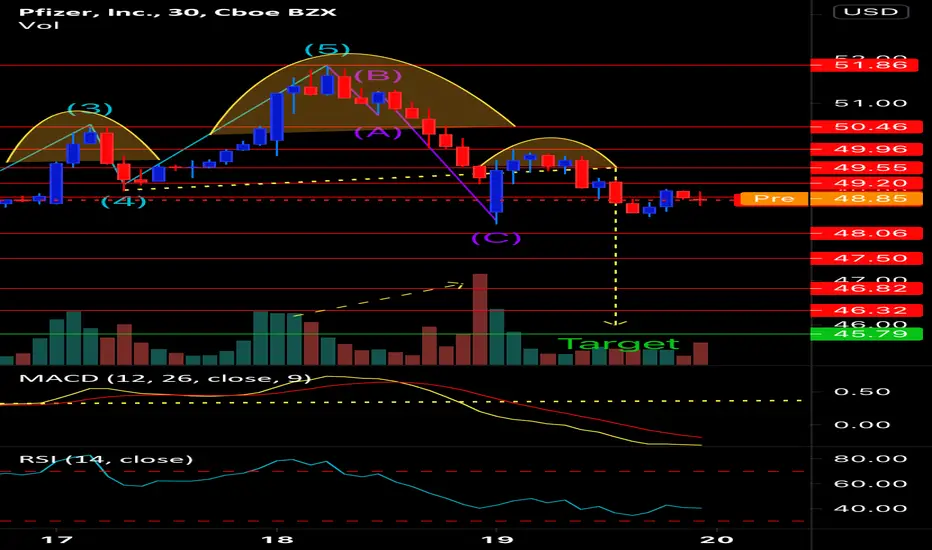
Task: Click the 48.06 price level label
Action: click(x=867, y=233)
